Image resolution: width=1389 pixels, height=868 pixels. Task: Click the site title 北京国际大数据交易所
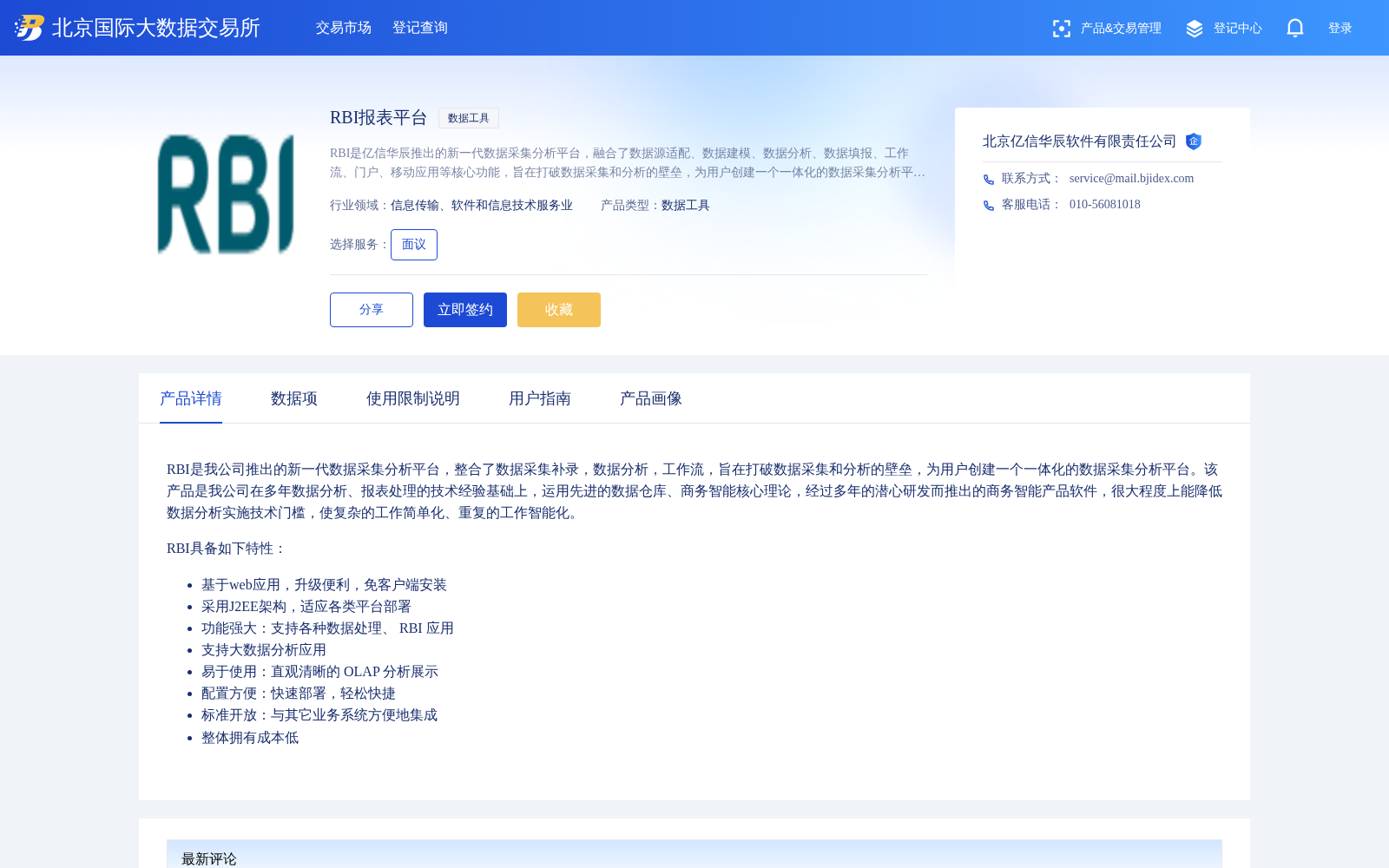pos(156,28)
